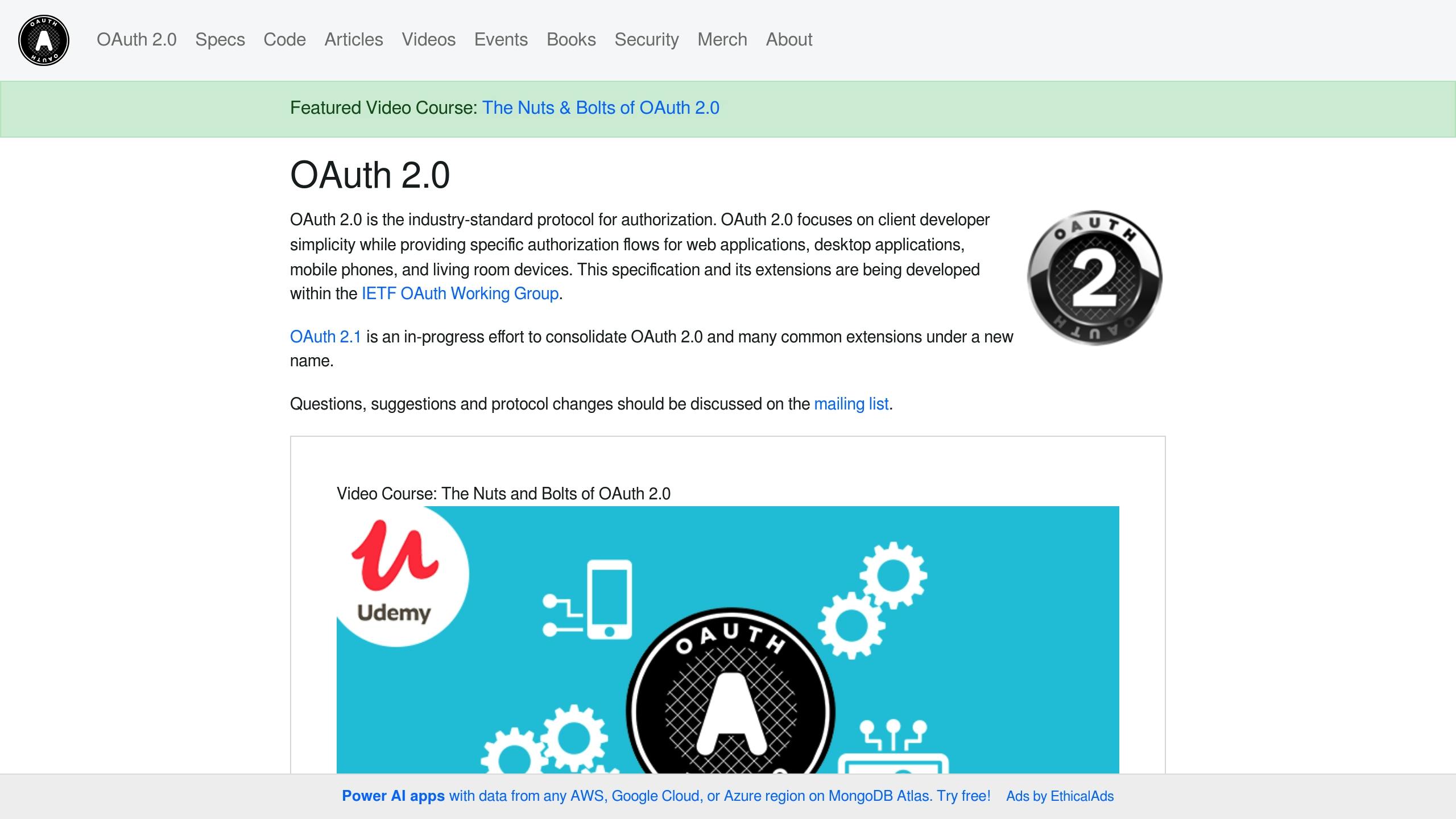Open the Events page
The height and width of the screenshot is (819, 1456).
(501, 40)
